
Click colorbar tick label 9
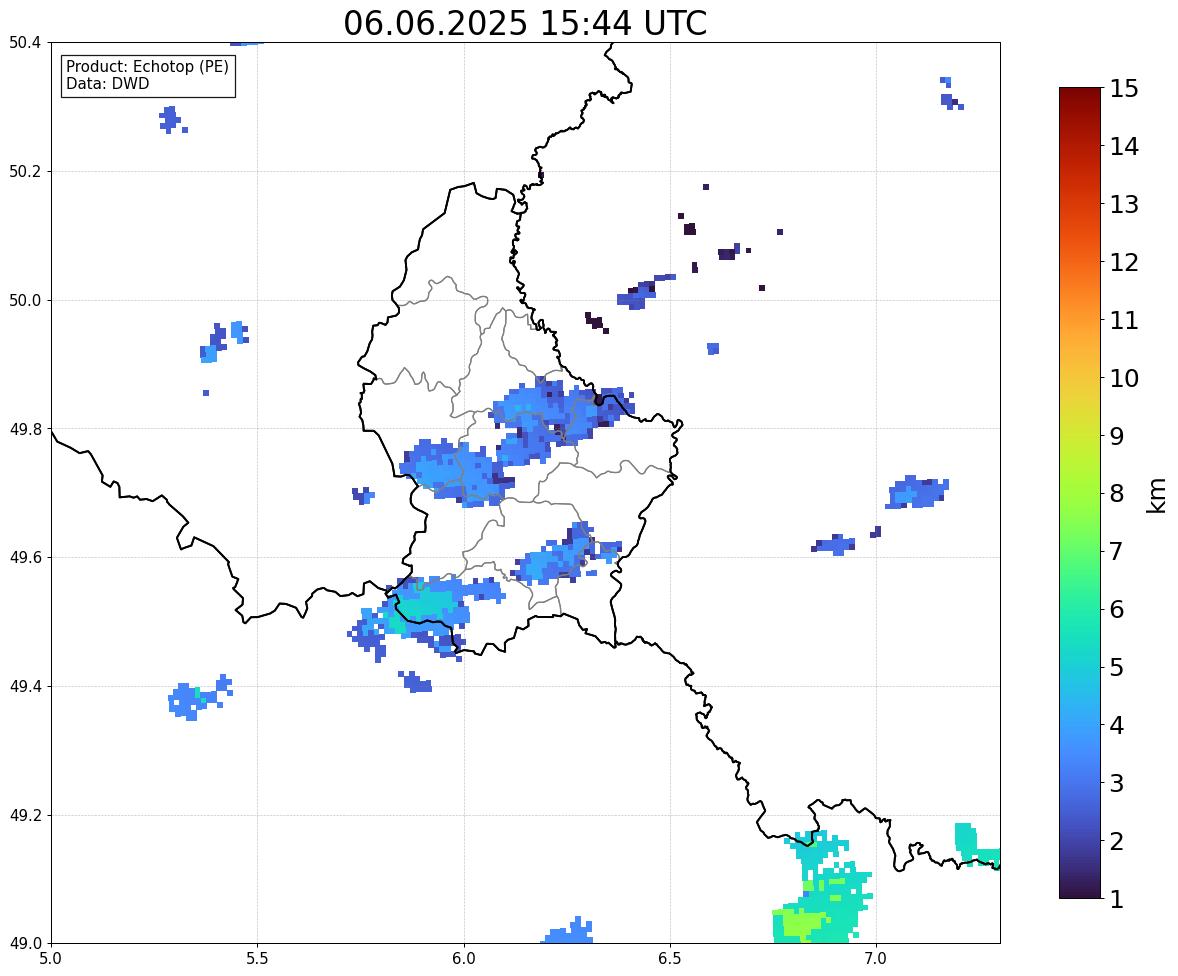(x=1117, y=436)
